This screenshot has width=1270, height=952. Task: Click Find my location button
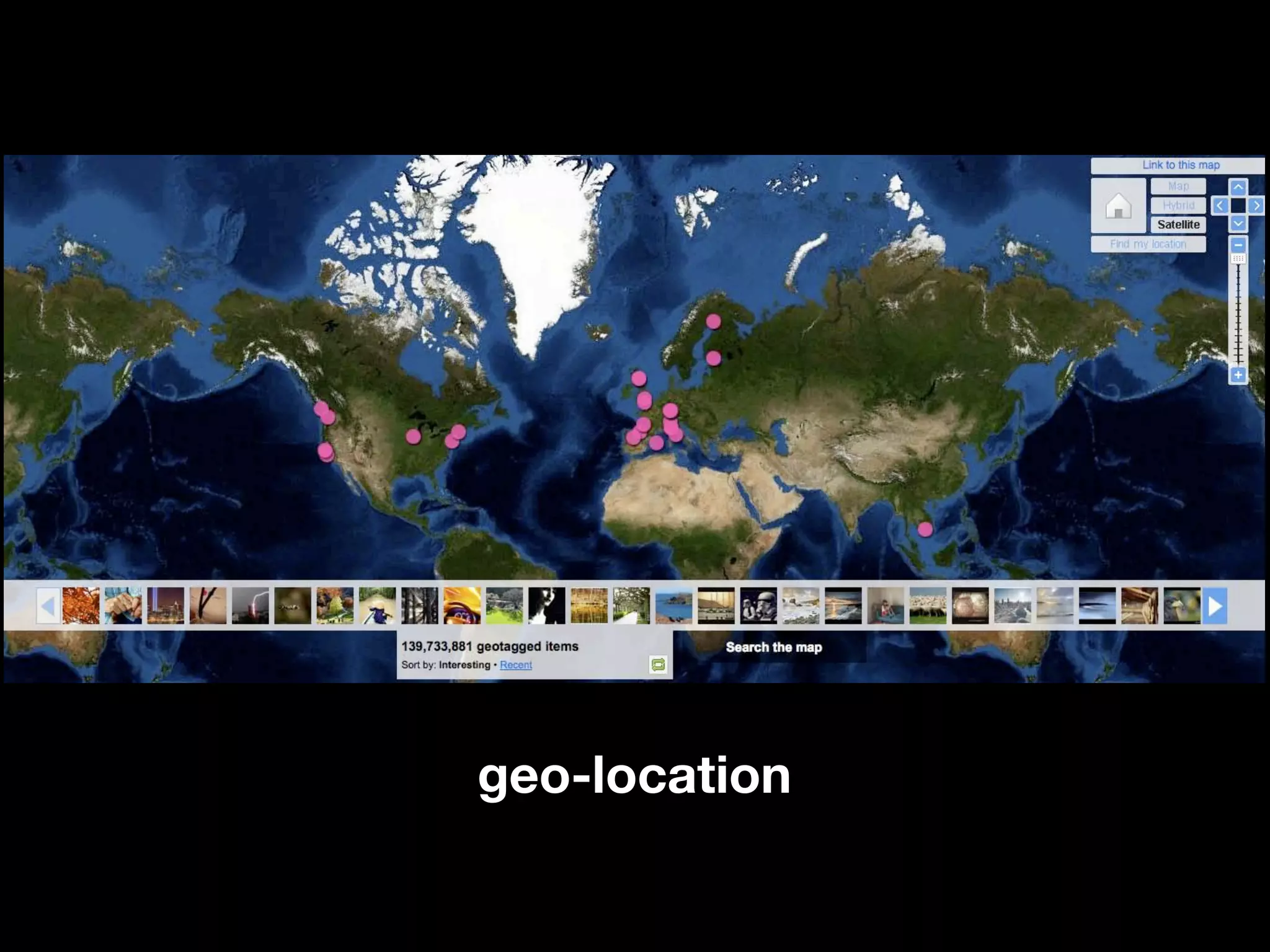click(x=1148, y=244)
